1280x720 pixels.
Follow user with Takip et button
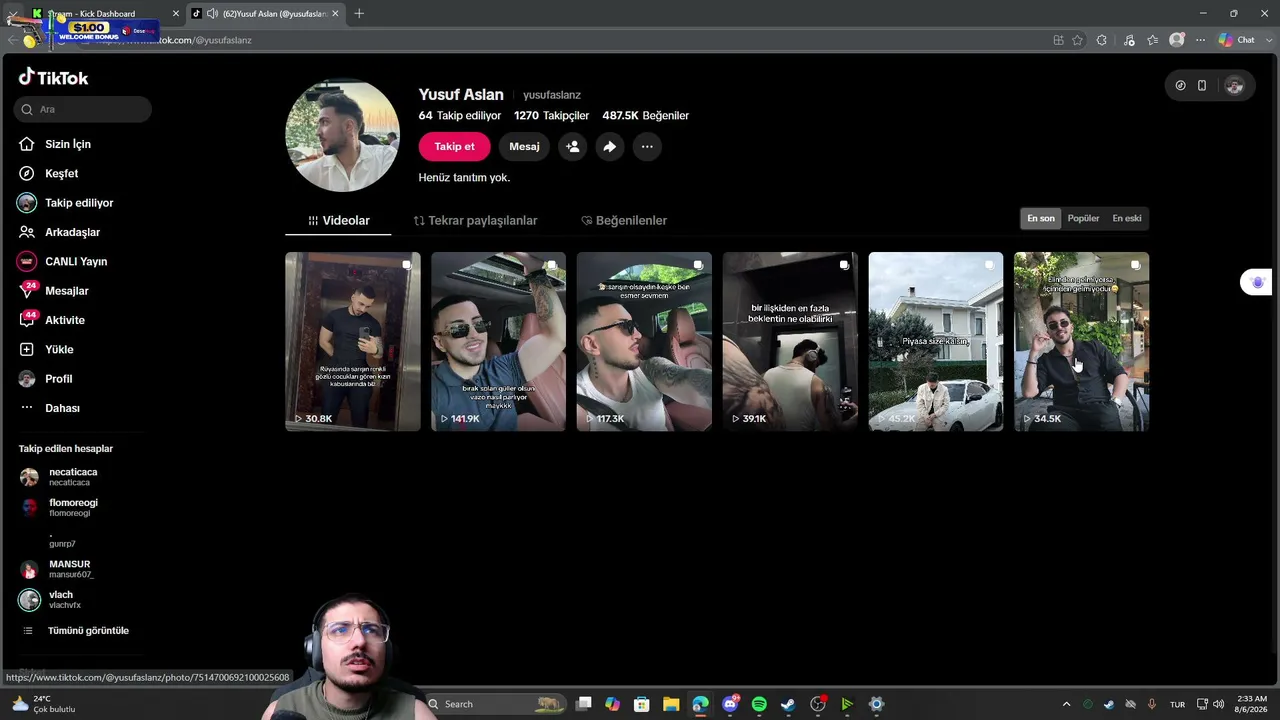pos(454,146)
